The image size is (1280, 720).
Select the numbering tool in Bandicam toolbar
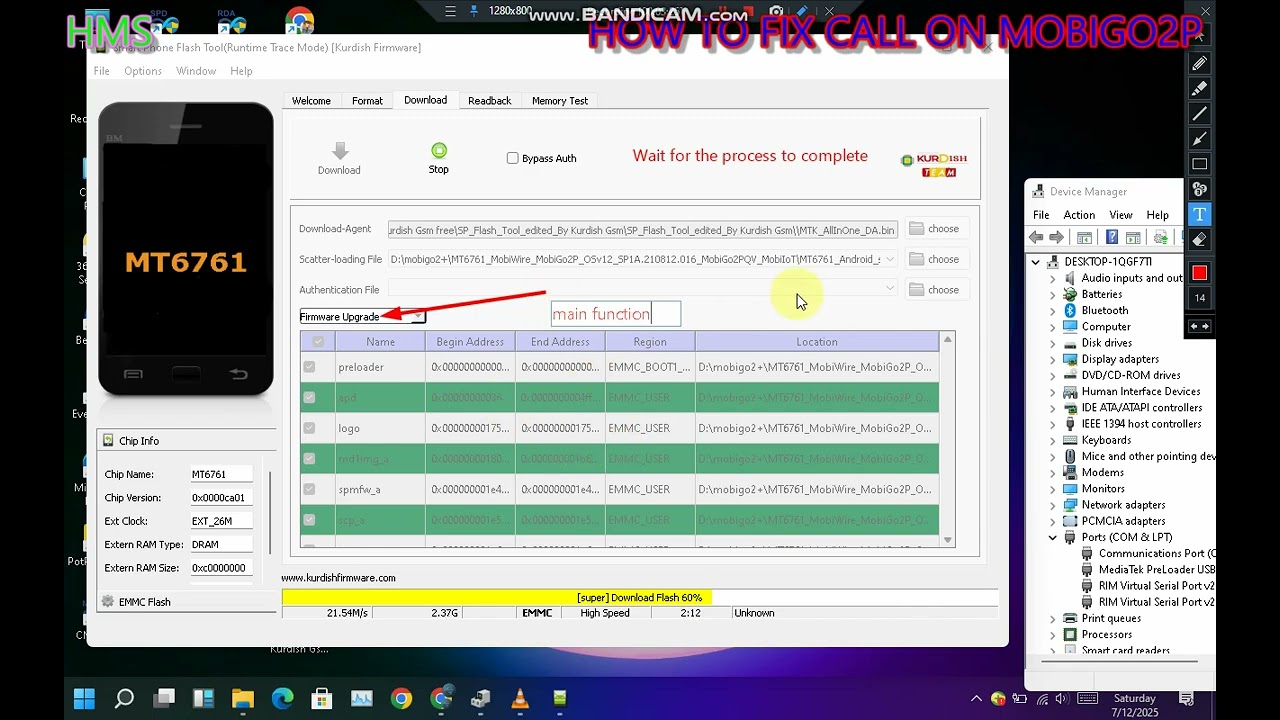click(1200, 189)
